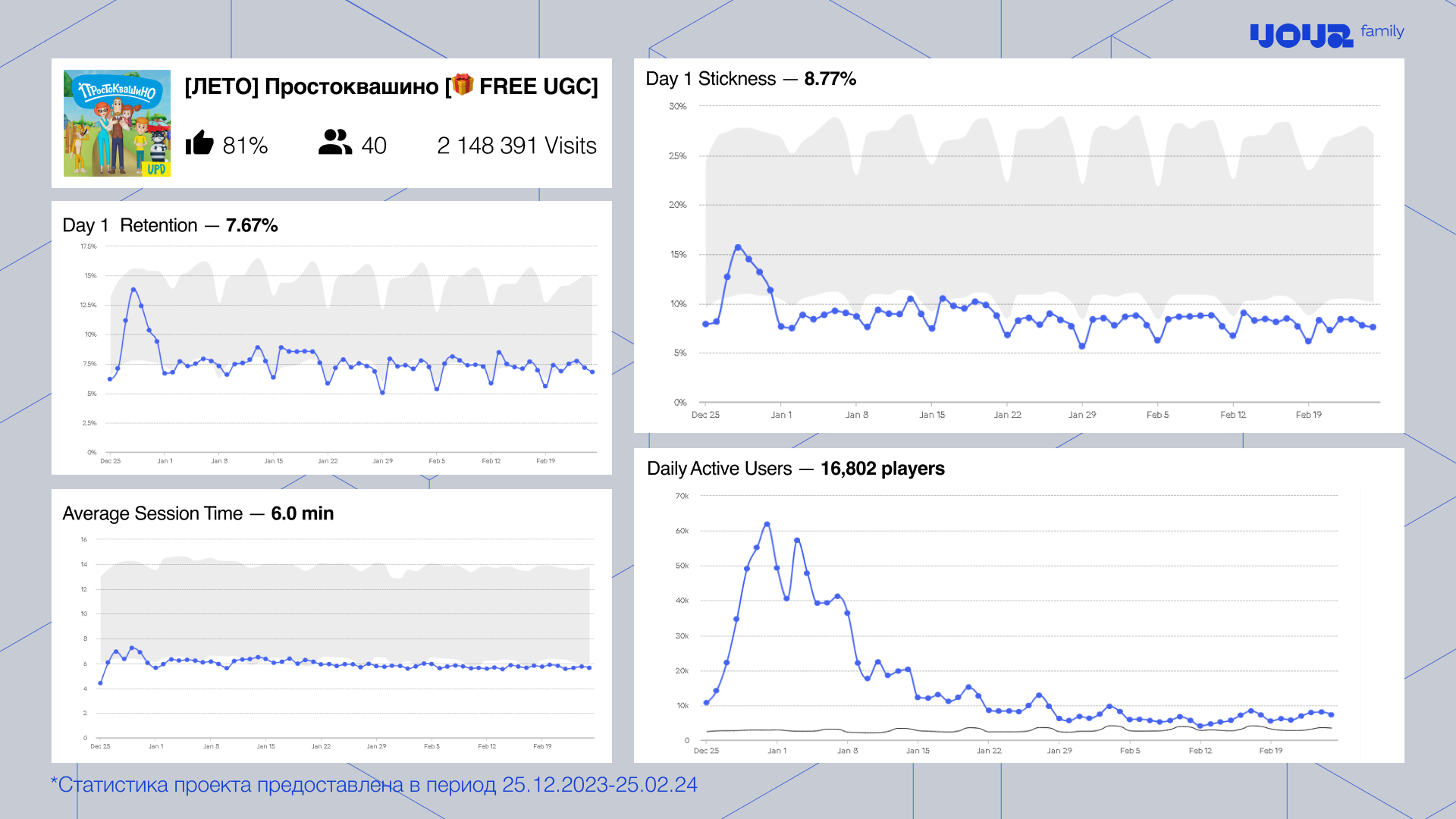Click Dec 25 label on DAU chart

tap(706, 751)
